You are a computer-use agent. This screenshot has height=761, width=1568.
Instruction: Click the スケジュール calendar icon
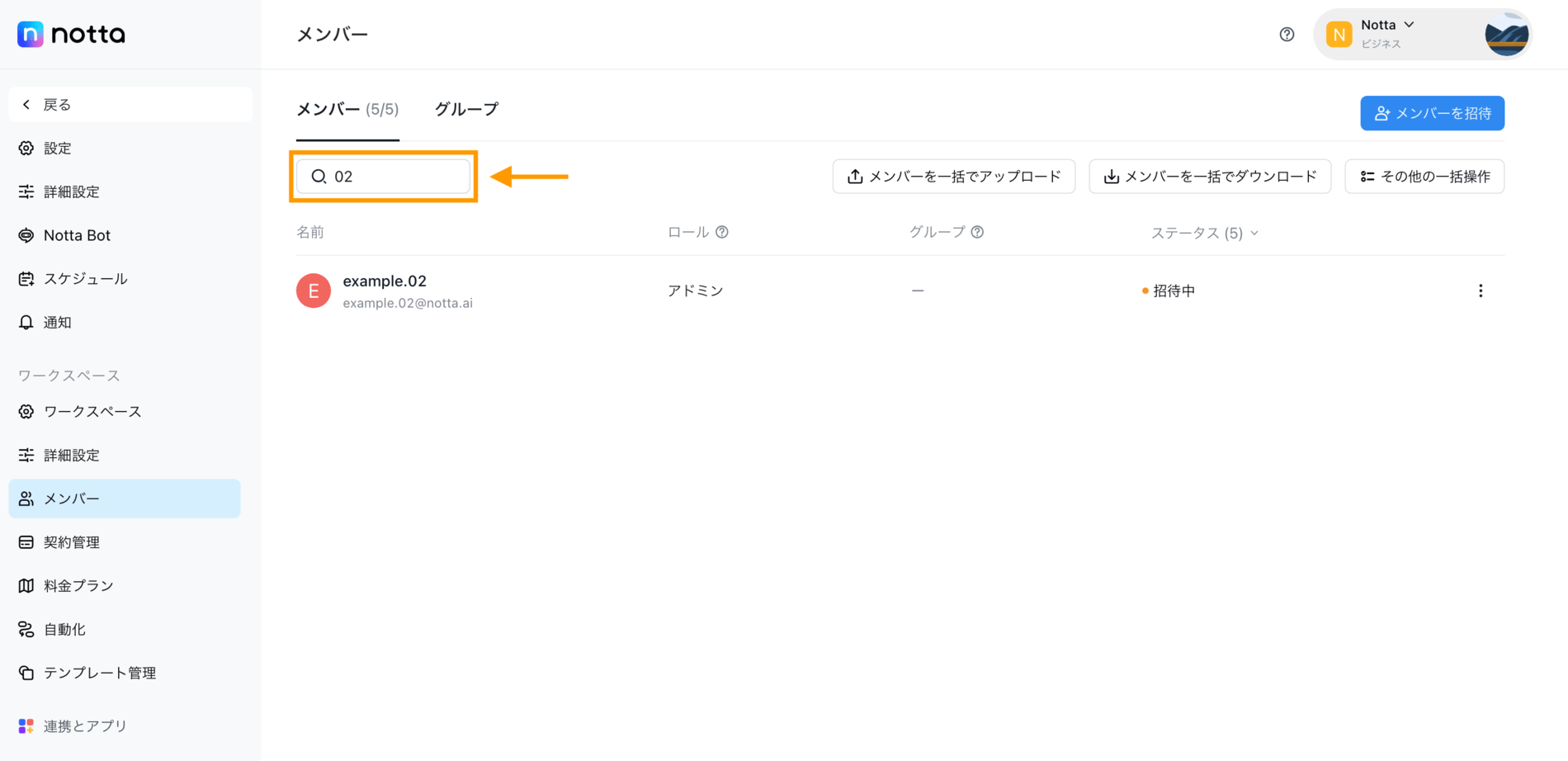(26, 279)
